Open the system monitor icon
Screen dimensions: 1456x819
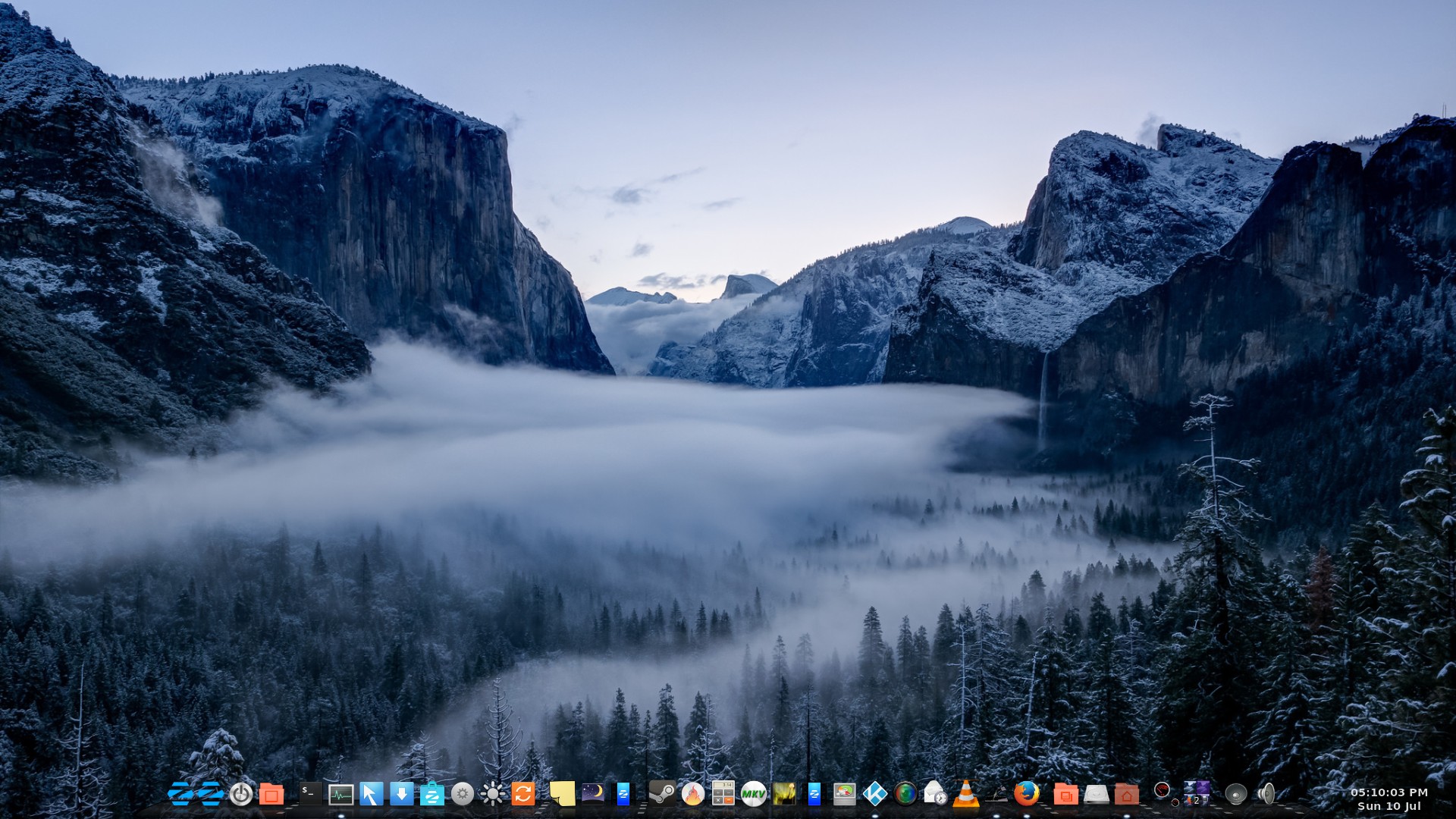(x=340, y=794)
